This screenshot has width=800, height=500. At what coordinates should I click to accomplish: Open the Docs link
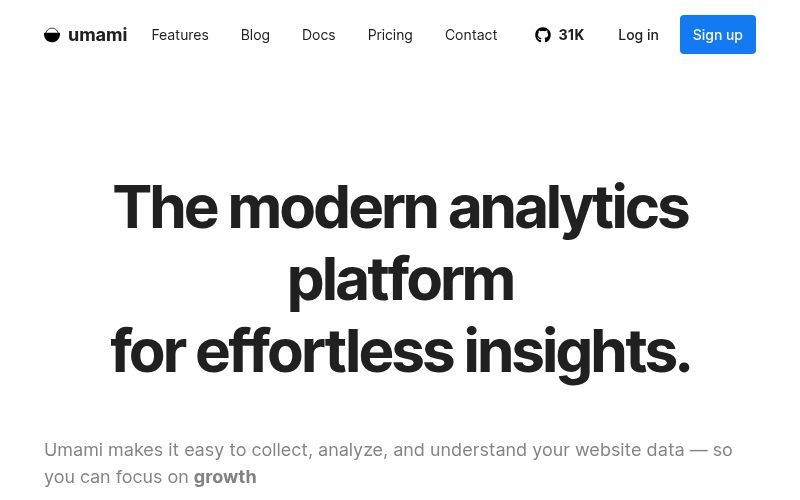[x=318, y=35]
